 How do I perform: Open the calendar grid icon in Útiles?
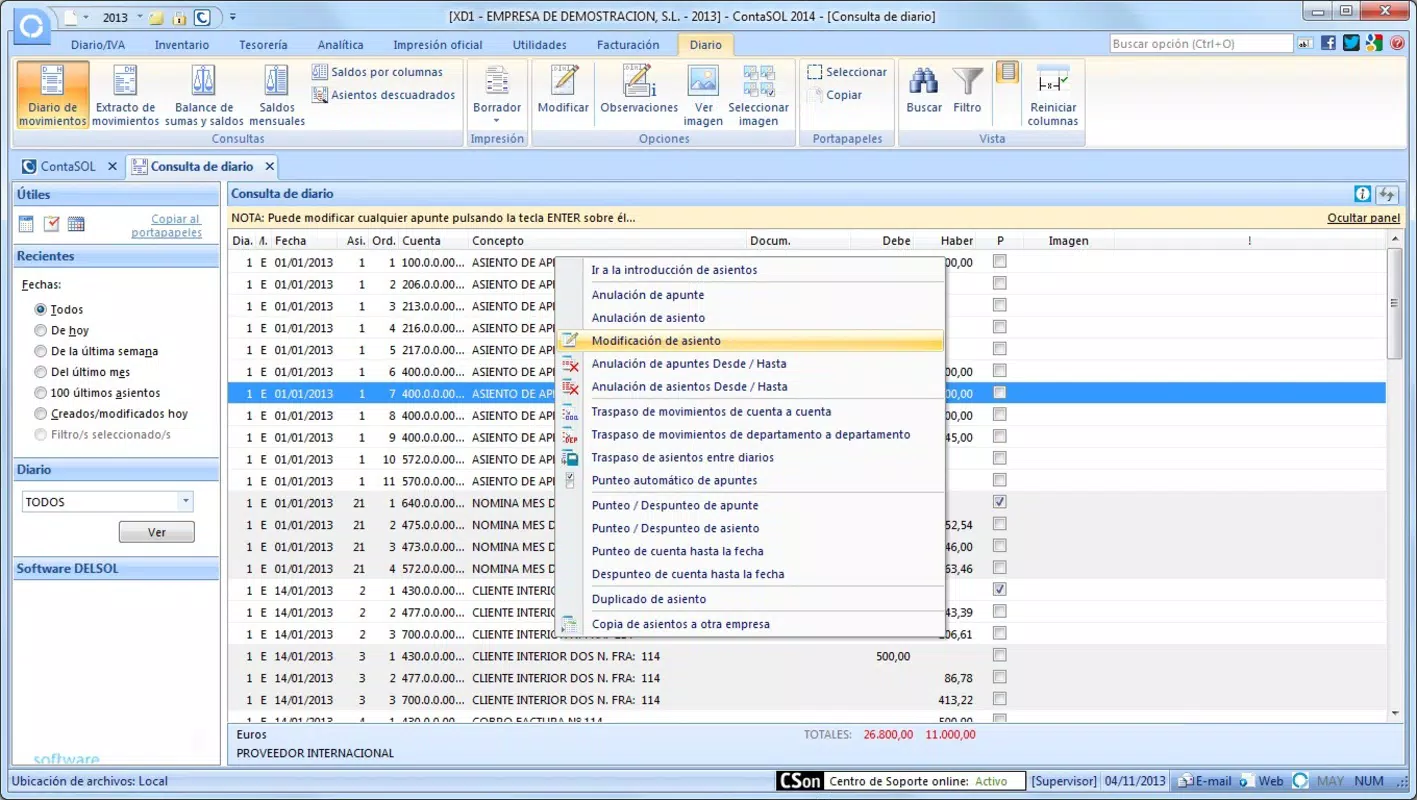(x=76, y=224)
